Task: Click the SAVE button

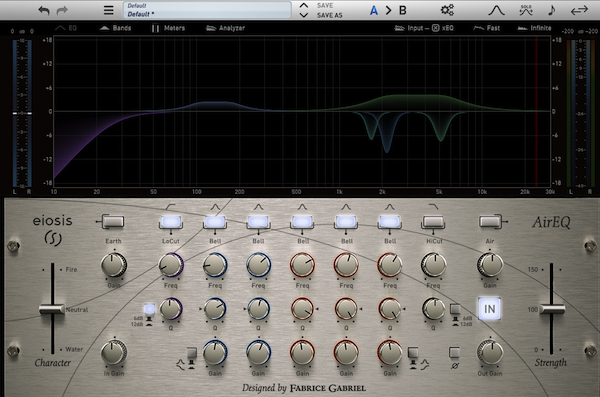Action: (x=325, y=5)
